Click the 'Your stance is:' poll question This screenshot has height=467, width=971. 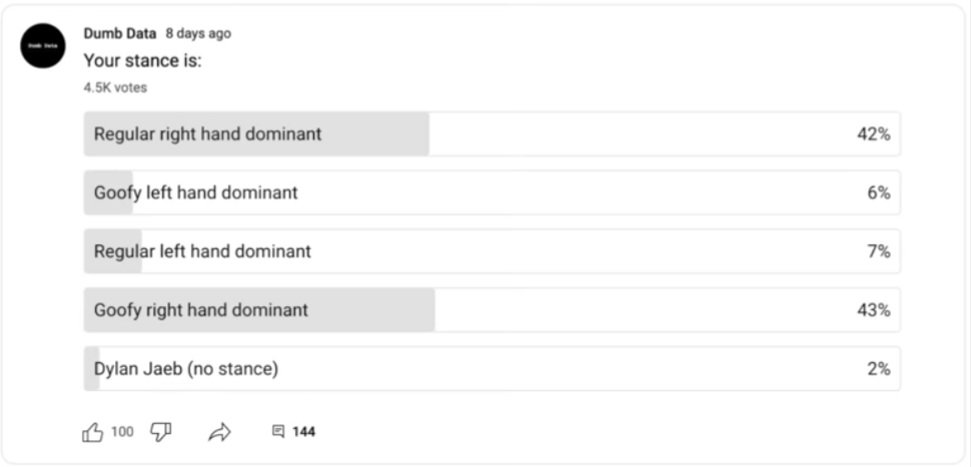click(x=142, y=61)
